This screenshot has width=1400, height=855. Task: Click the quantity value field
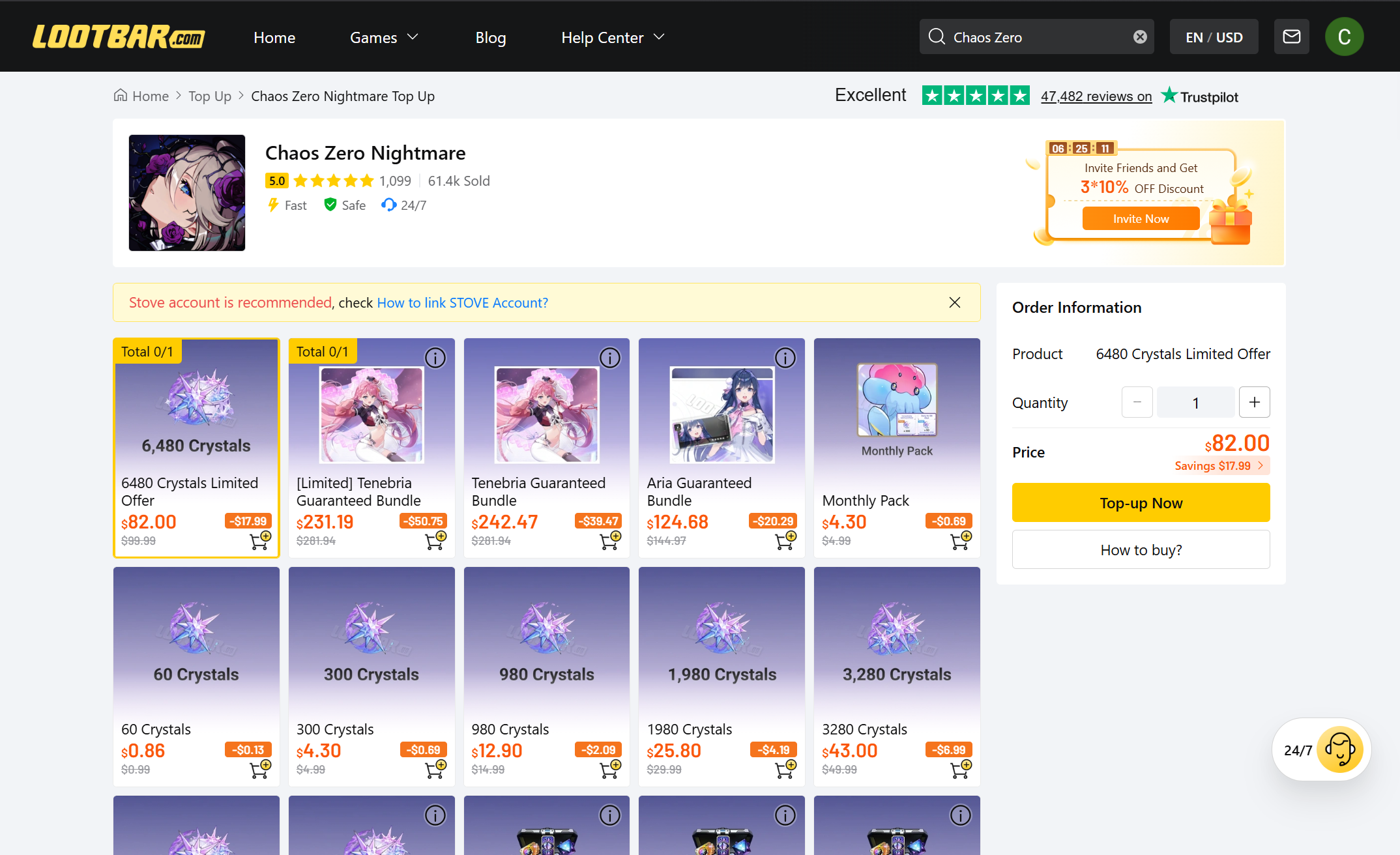(x=1196, y=402)
